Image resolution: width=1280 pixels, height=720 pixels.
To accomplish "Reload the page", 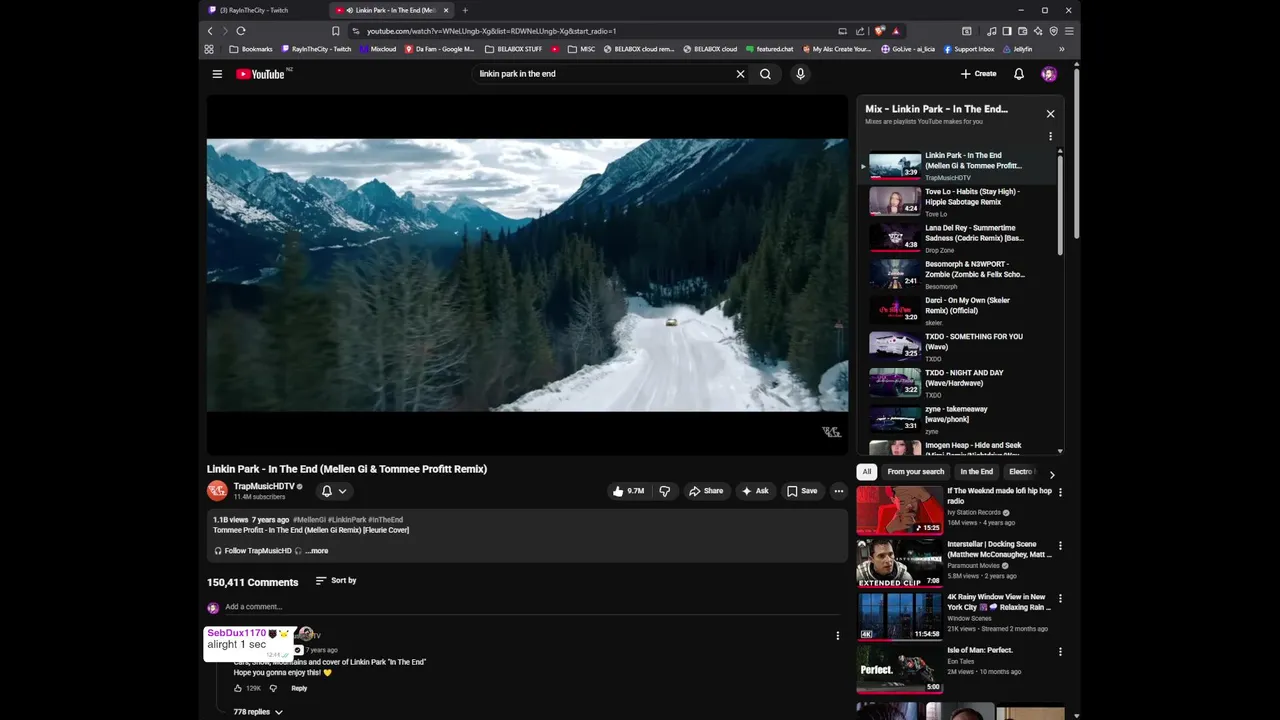I will pyautogui.click(x=241, y=31).
